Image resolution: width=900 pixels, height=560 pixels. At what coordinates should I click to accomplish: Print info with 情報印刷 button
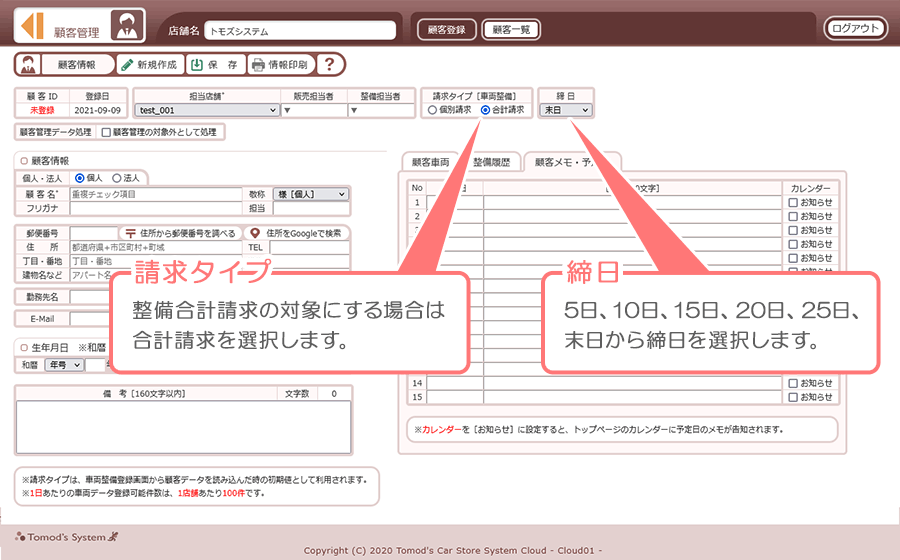(x=281, y=65)
